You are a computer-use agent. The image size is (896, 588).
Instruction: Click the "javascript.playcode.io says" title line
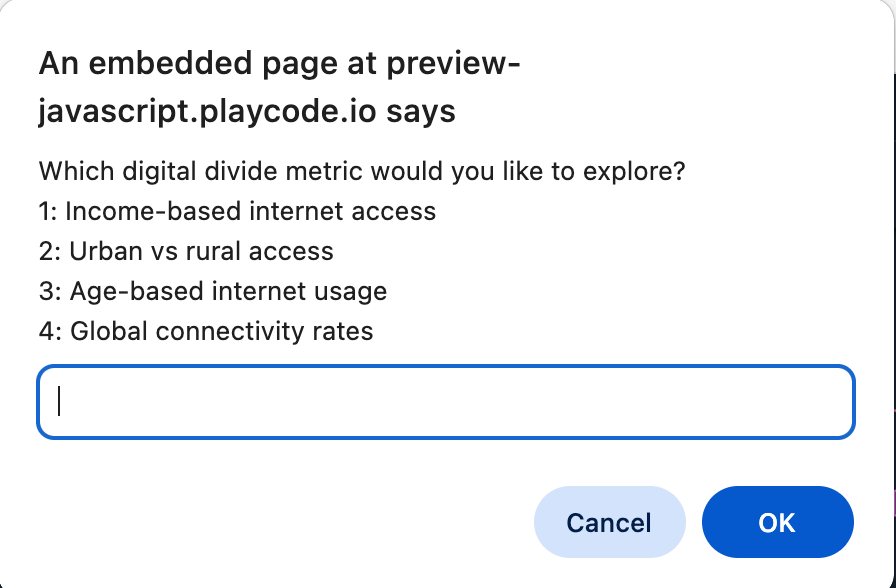pyautogui.click(x=247, y=111)
